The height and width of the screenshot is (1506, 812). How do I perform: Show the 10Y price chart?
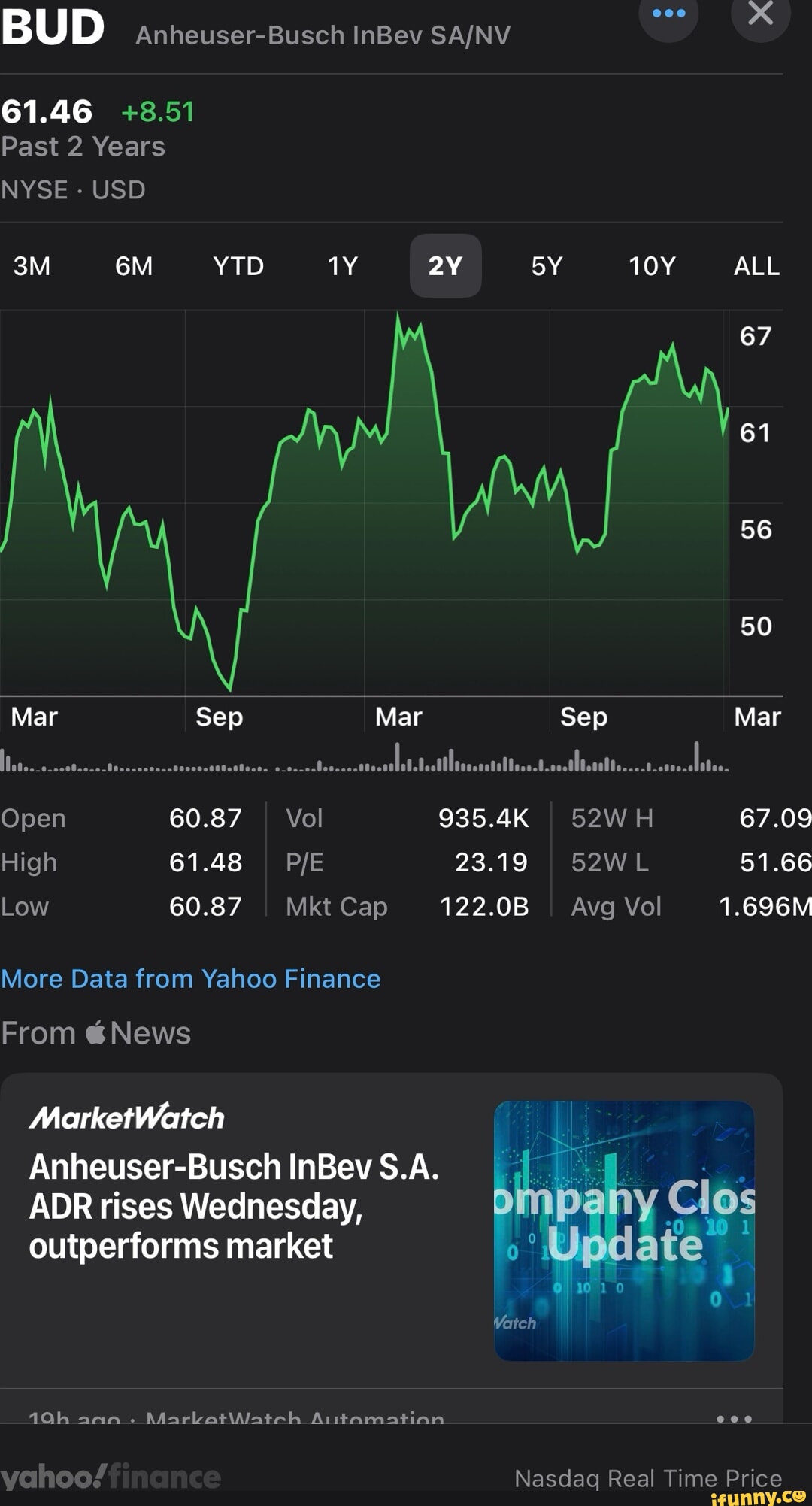652,266
